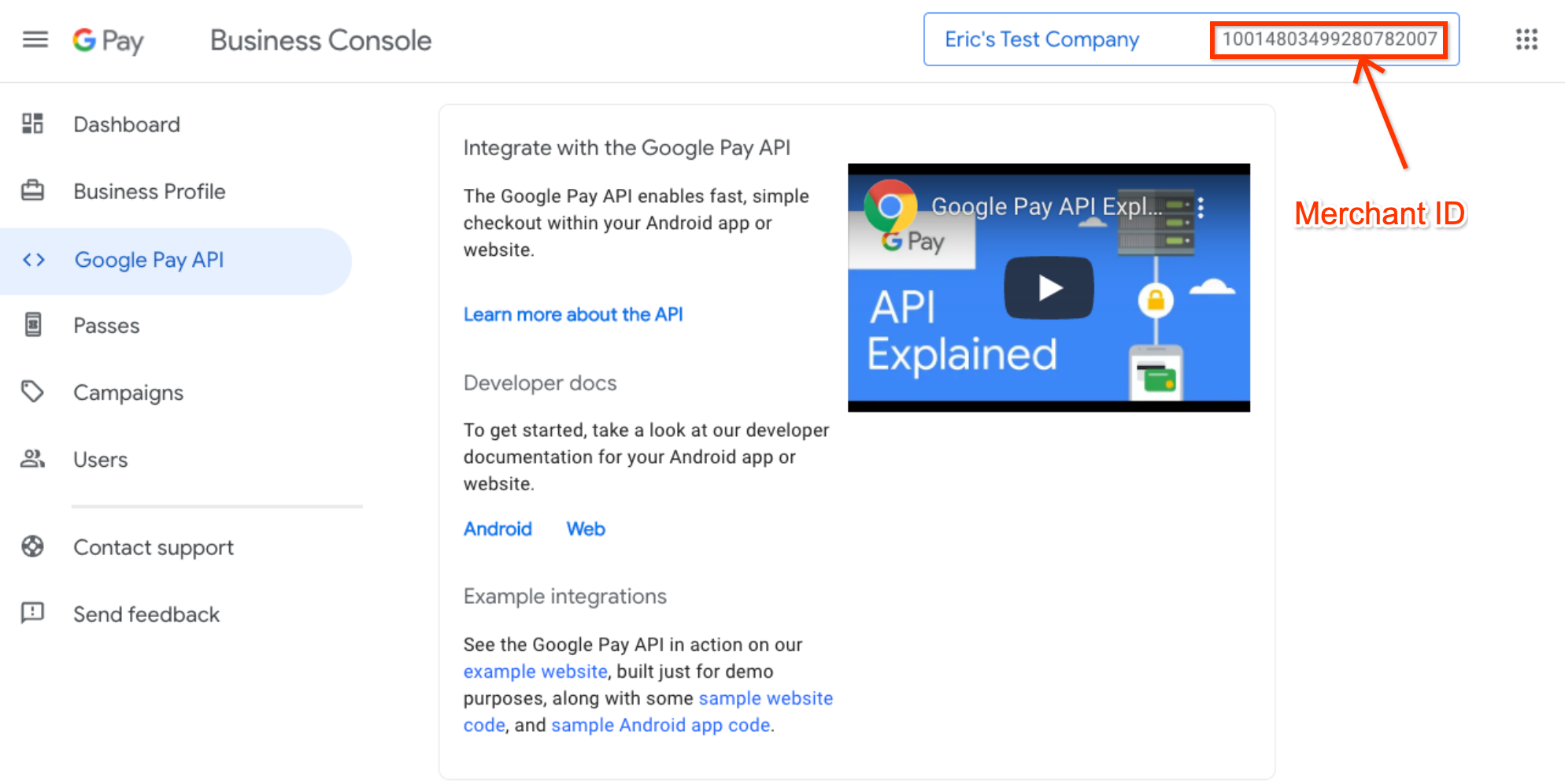
Task: Open video options three-dot menu
Action: [x=1201, y=207]
